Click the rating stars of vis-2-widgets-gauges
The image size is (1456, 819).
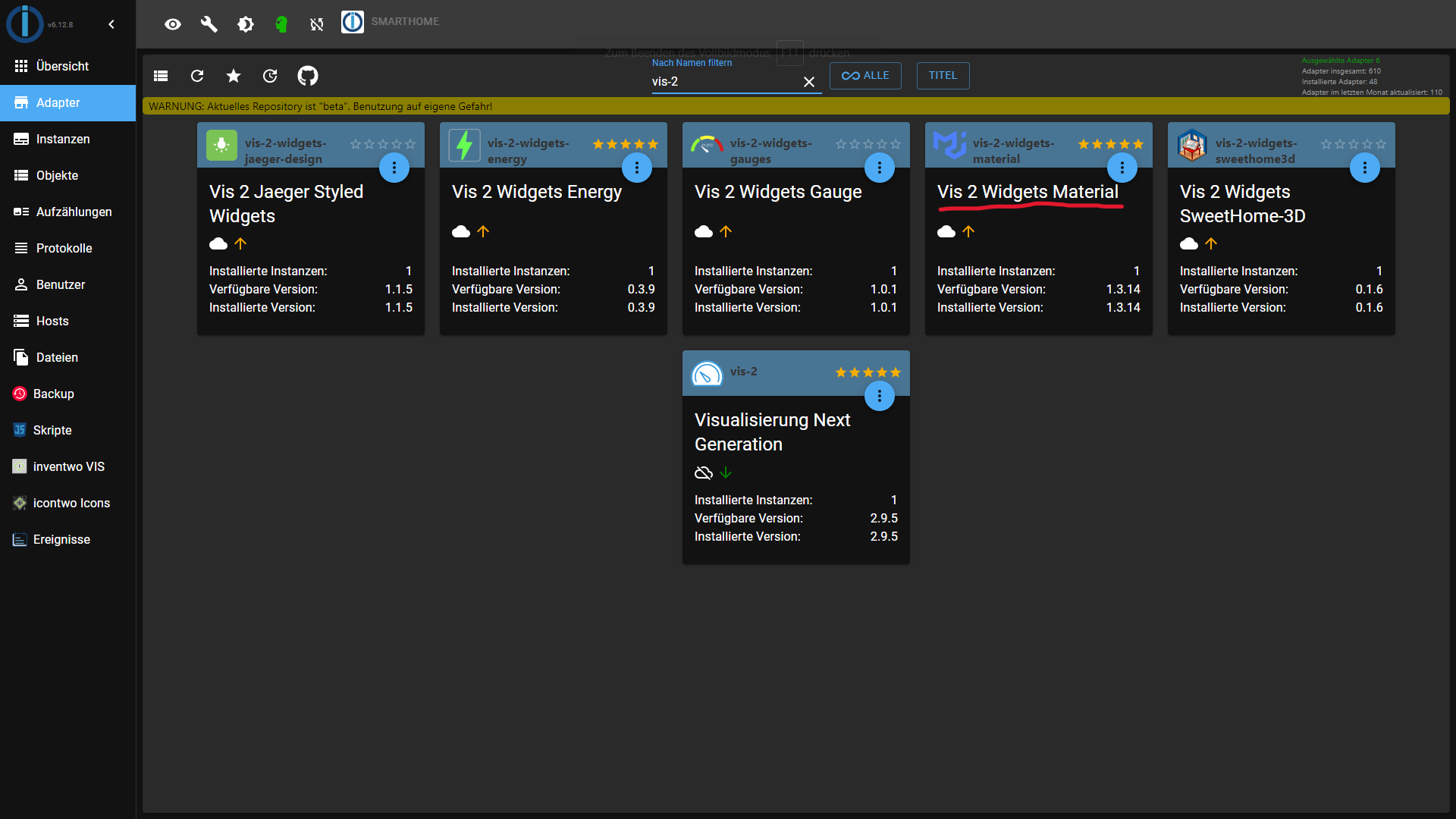pyautogui.click(x=868, y=144)
